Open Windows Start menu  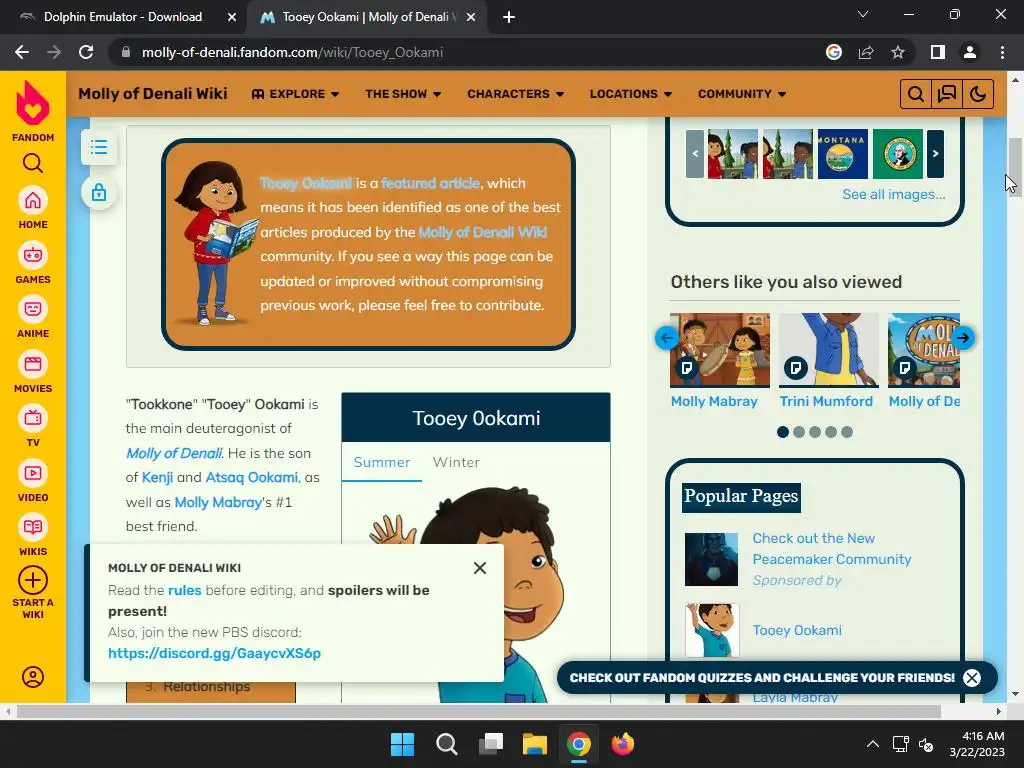click(x=402, y=743)
